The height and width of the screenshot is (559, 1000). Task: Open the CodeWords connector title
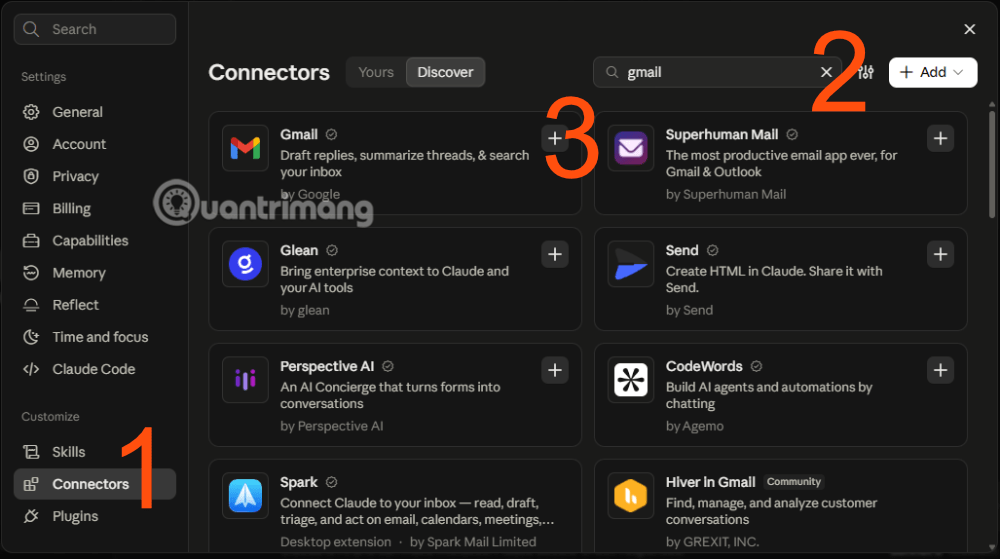[x=704, y=367]
